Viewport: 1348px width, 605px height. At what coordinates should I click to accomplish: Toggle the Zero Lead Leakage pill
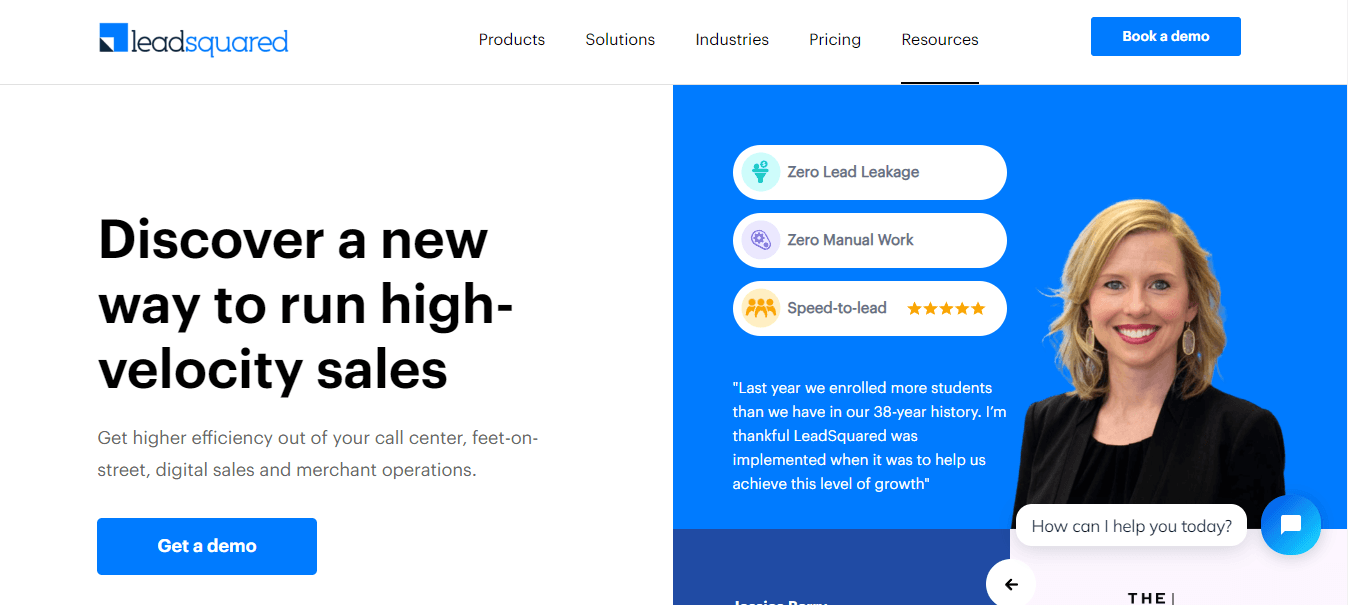[x=869, y=171]
